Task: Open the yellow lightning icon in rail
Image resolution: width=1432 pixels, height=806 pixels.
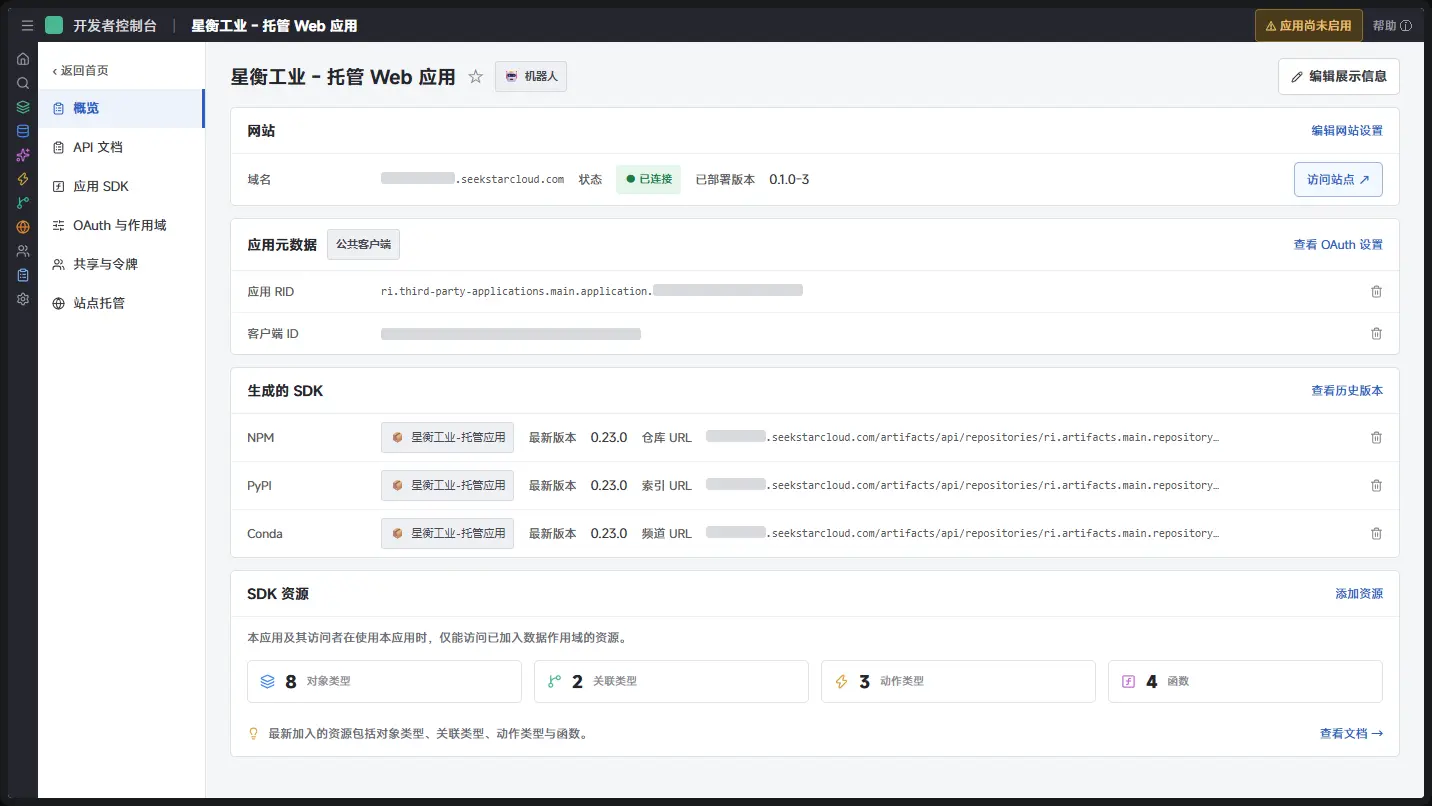Action: tap(23, 179)
